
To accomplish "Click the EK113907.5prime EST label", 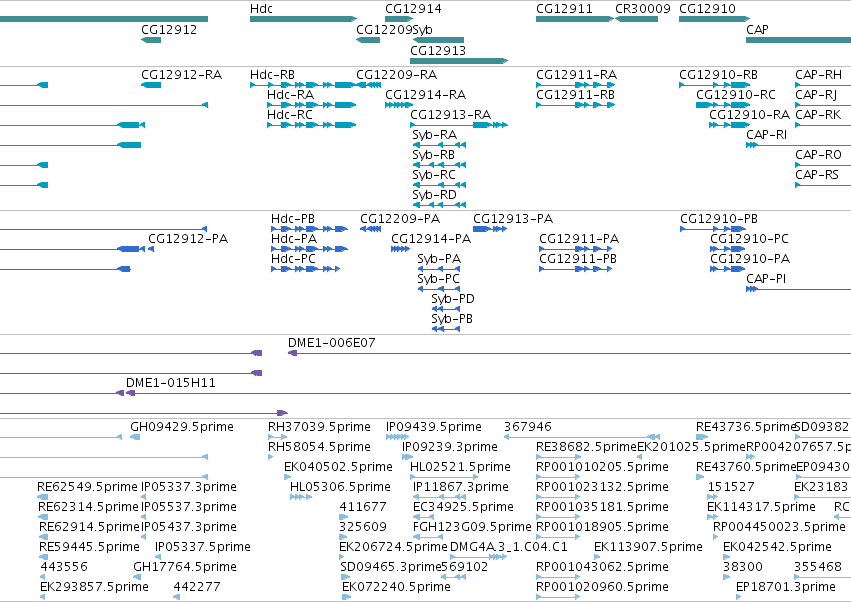I will [649, 548].
